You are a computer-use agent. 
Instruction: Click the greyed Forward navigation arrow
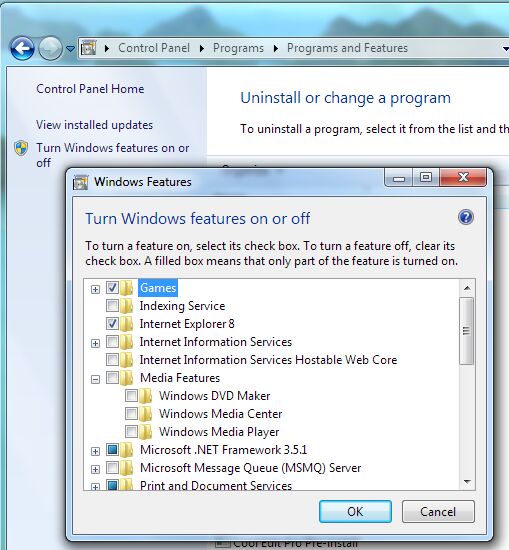click(51, 48)
